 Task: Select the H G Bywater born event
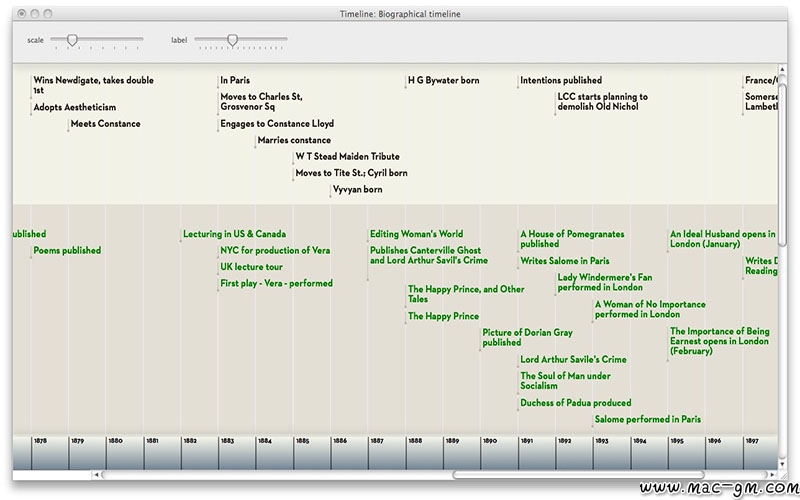coord(443,80)
